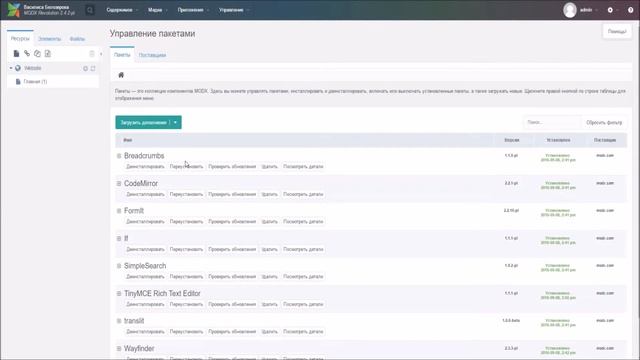Expand the If package row icon

point(119,238)
